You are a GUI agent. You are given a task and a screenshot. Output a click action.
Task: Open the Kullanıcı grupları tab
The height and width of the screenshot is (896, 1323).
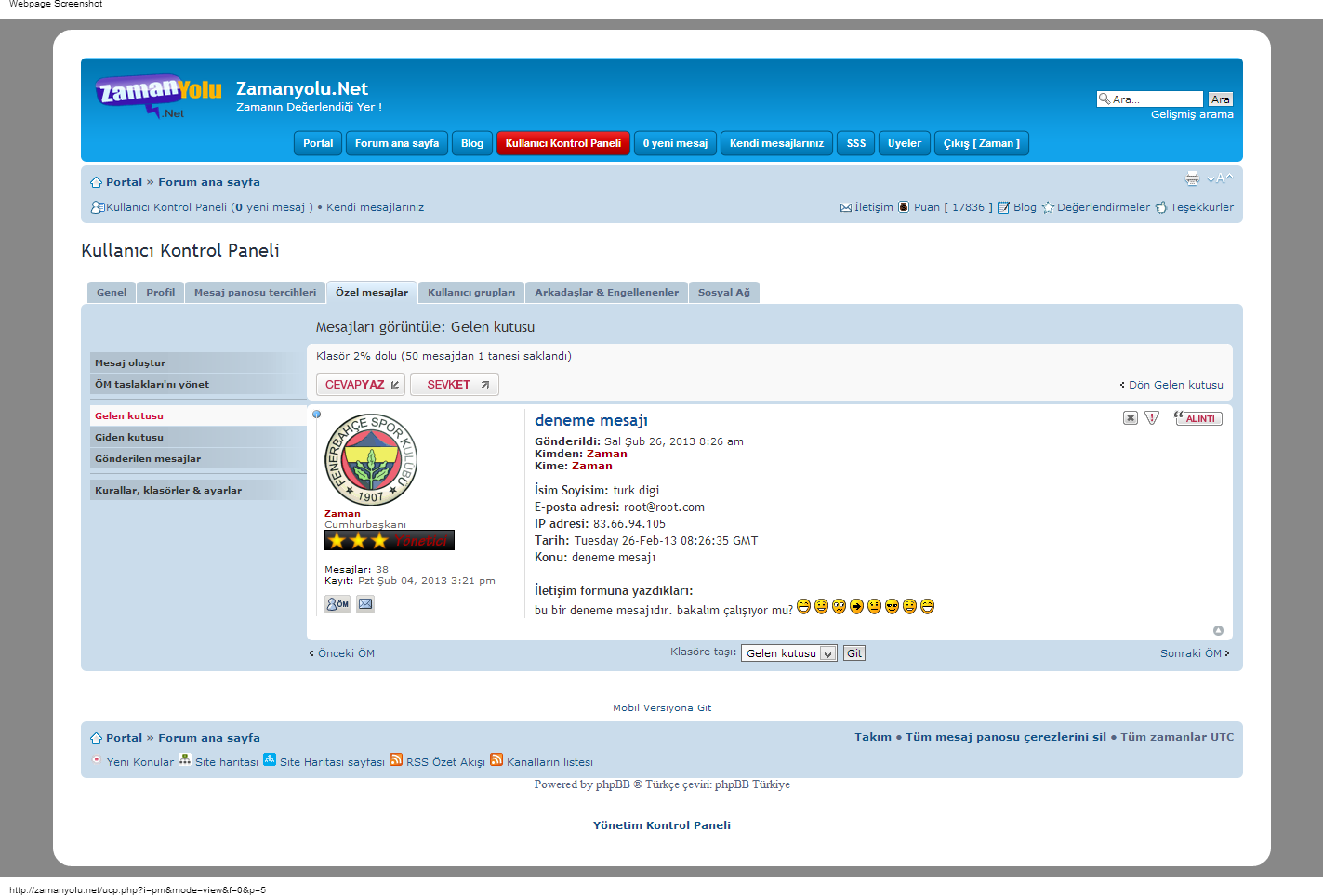pos(471,293)
